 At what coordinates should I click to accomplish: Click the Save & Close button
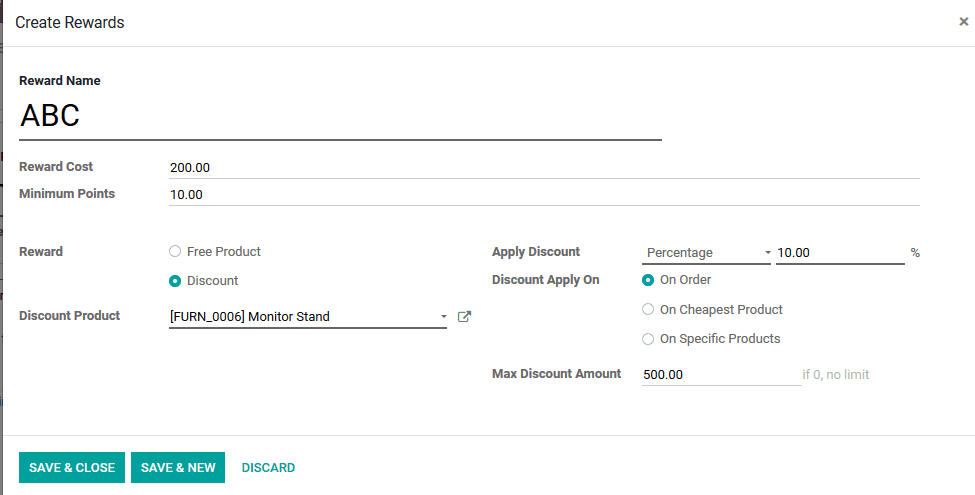[x=72, y=467]
